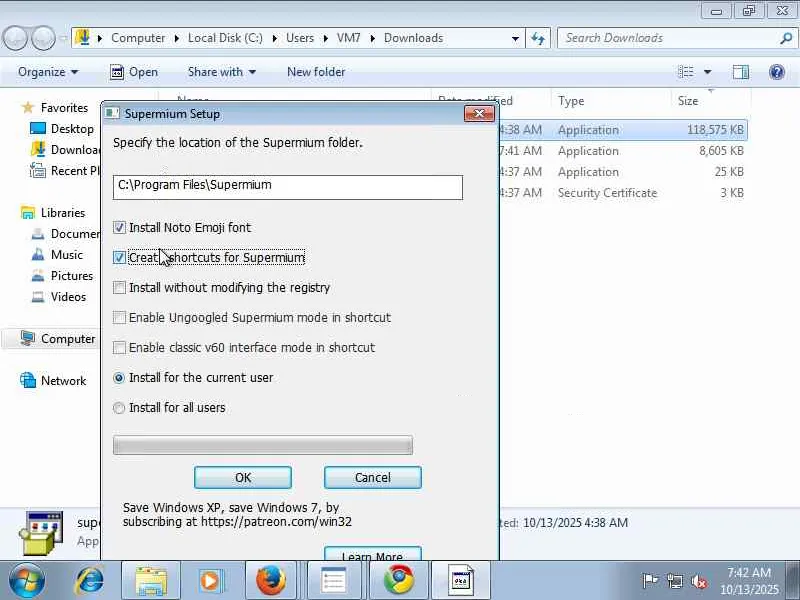Expand the arrow after Users breadcrumb
The height and width of the screenshot is (600, 800).
click(x=326, y=38)
